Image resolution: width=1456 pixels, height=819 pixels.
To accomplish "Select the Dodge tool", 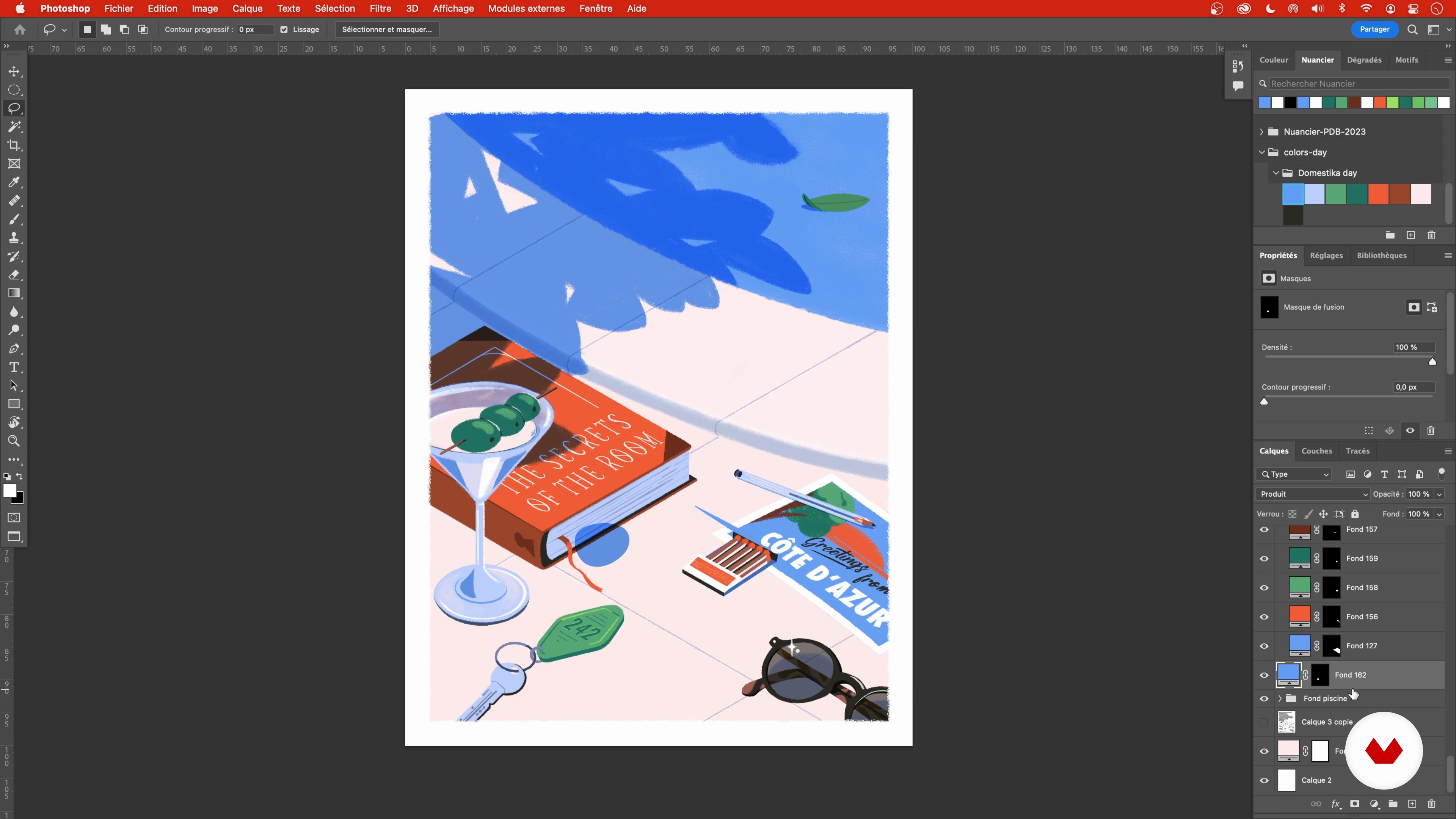I will 14,330.
